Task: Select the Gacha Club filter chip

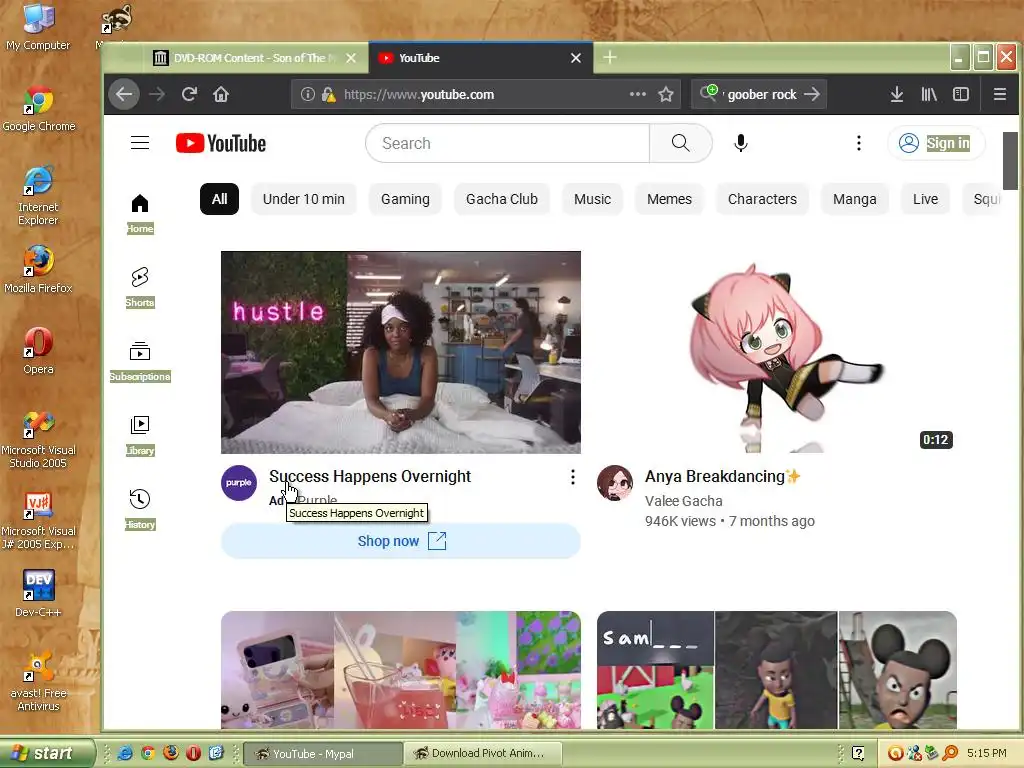Action: click(x=502, y=199)
